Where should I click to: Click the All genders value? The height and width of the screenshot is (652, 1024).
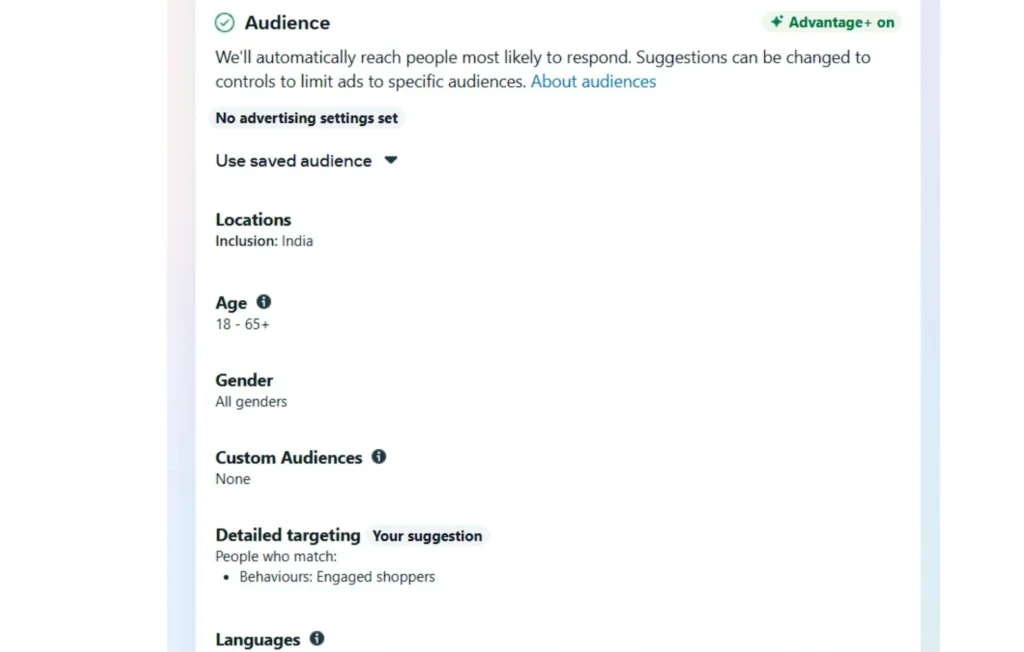tap(251, 402)
